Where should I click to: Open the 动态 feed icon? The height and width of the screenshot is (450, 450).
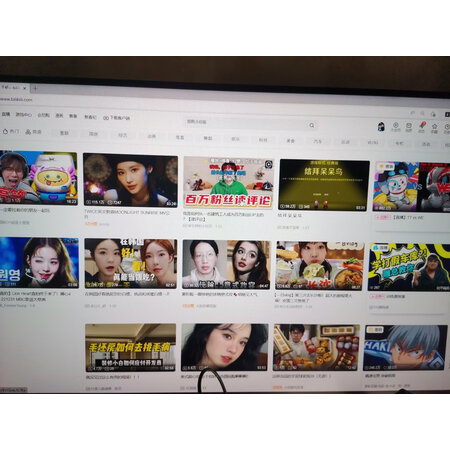point(422,127)
